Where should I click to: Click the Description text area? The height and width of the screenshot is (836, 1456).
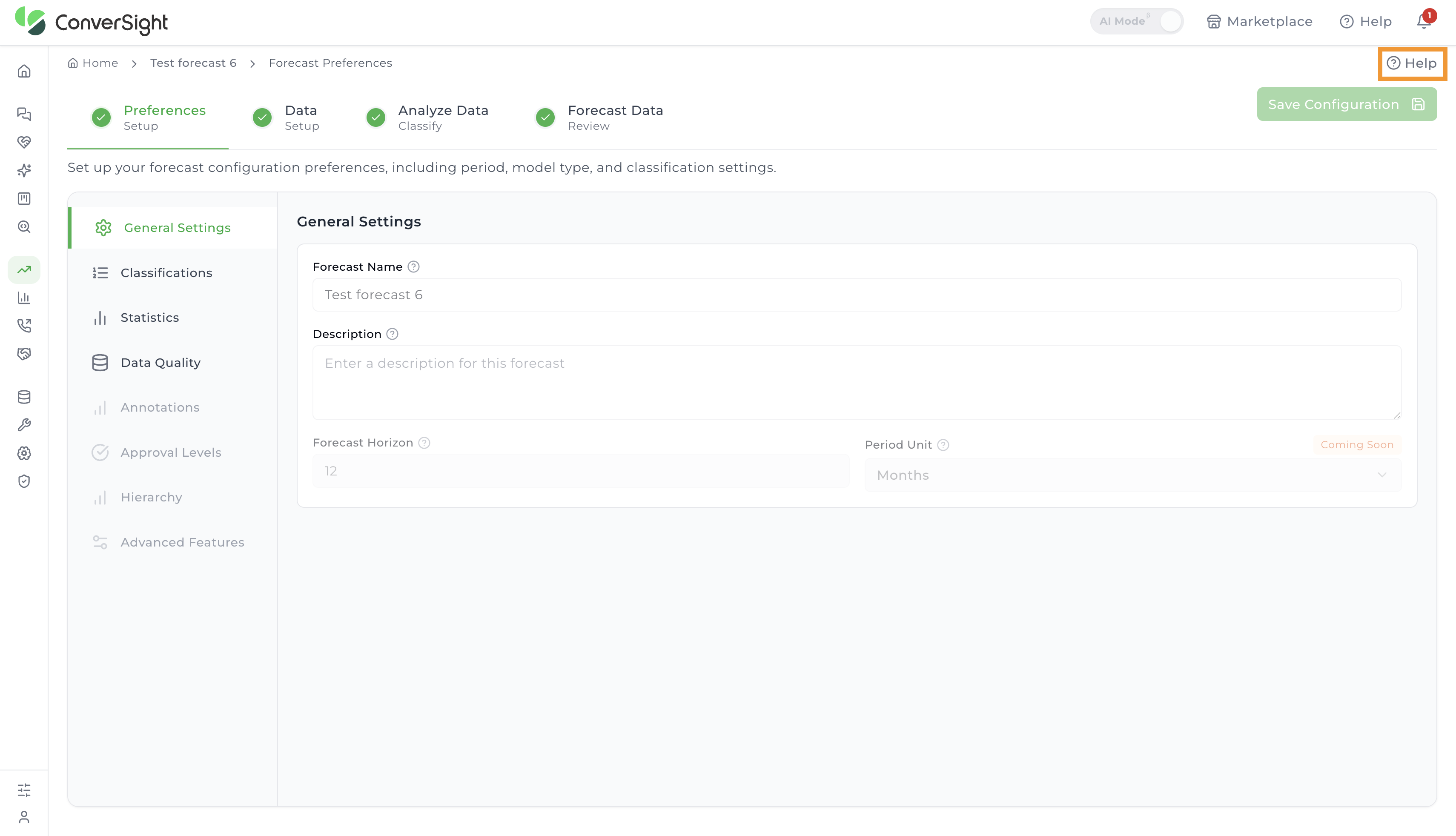coord(857,382)
